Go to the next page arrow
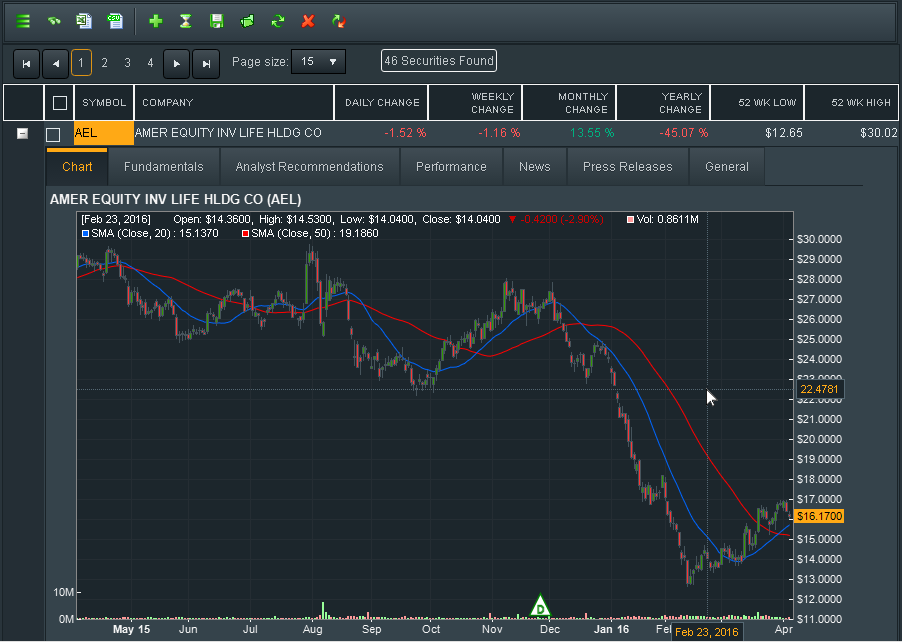This screenshot has height=642, width=902. [177, 63]
